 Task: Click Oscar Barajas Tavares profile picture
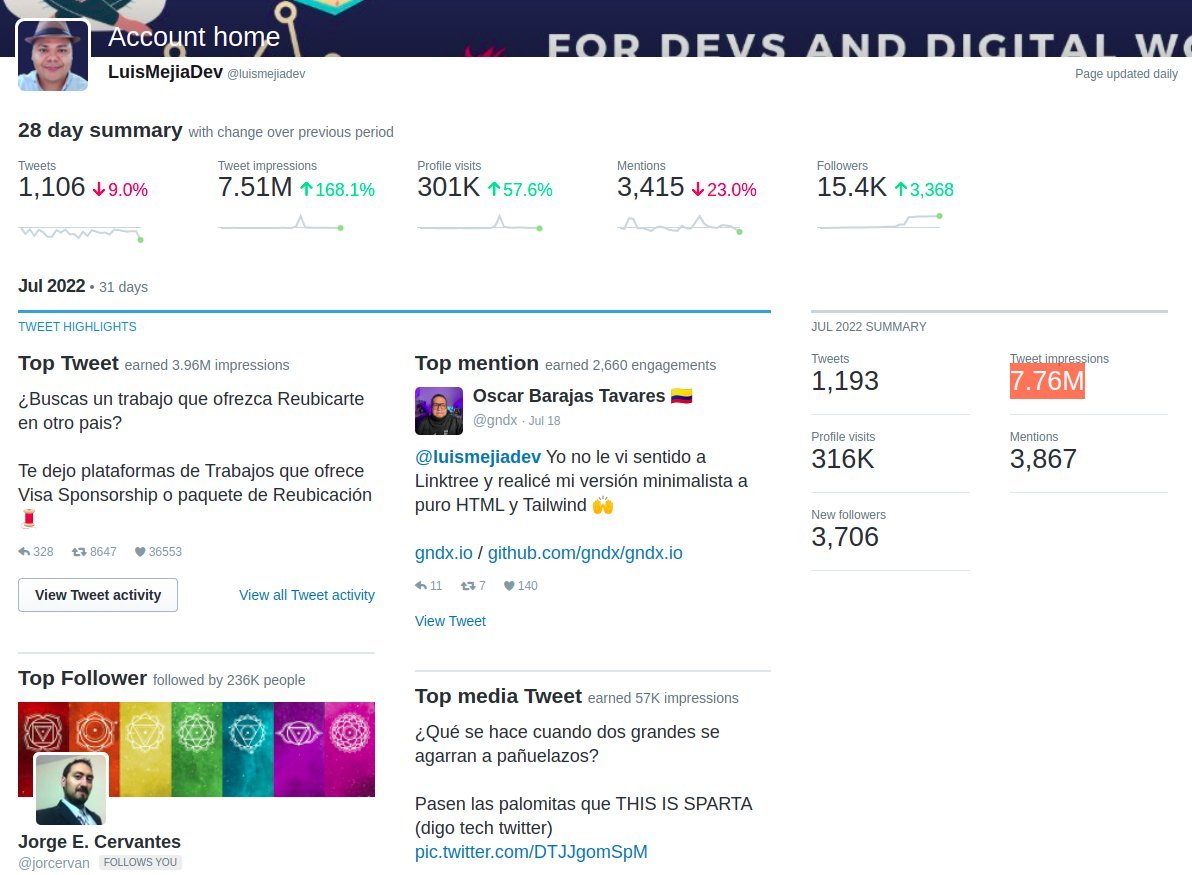pyautogui.click(x=438, y=410)
